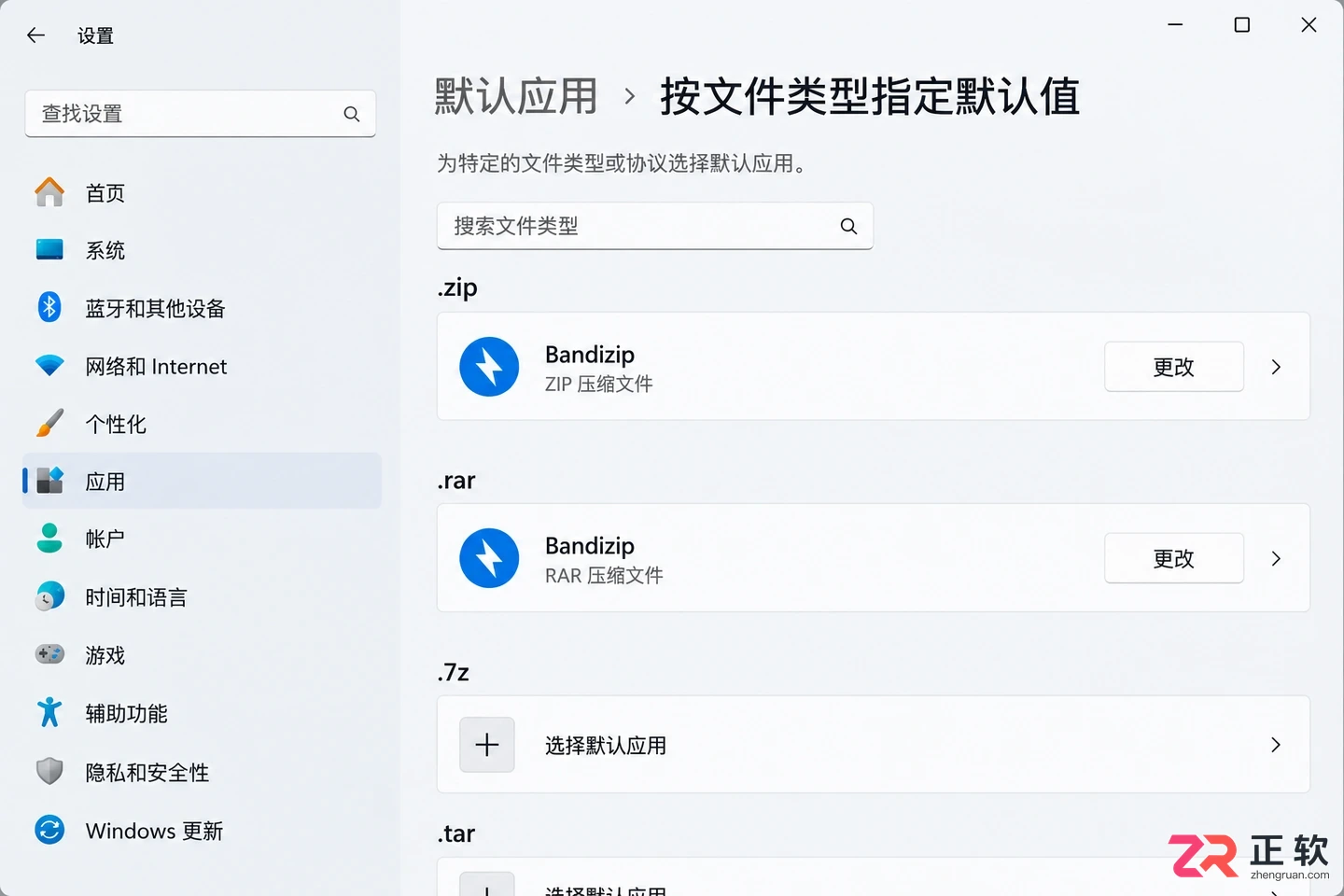Go to 个性化 settings
Image resolution: width=1344 pixels, height=896 pixels.
point(202,424)
